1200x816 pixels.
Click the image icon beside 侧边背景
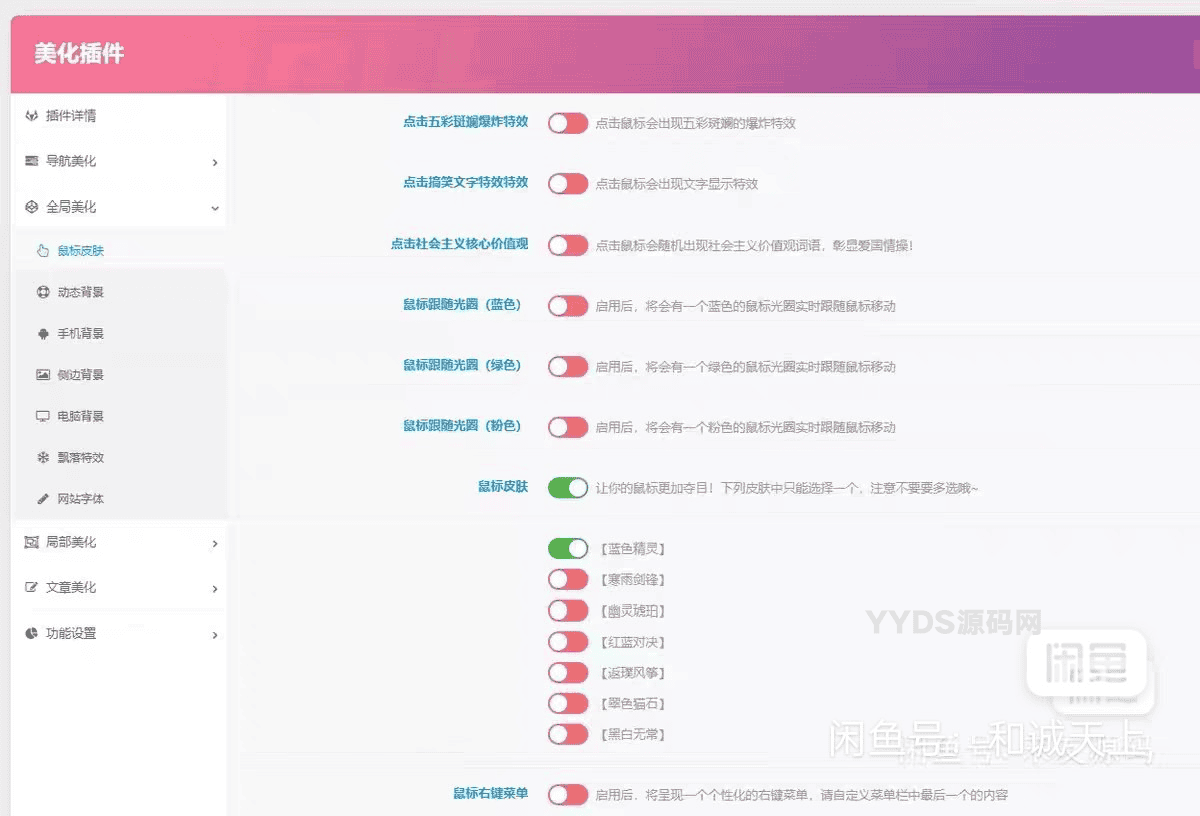tap(42, 375)
